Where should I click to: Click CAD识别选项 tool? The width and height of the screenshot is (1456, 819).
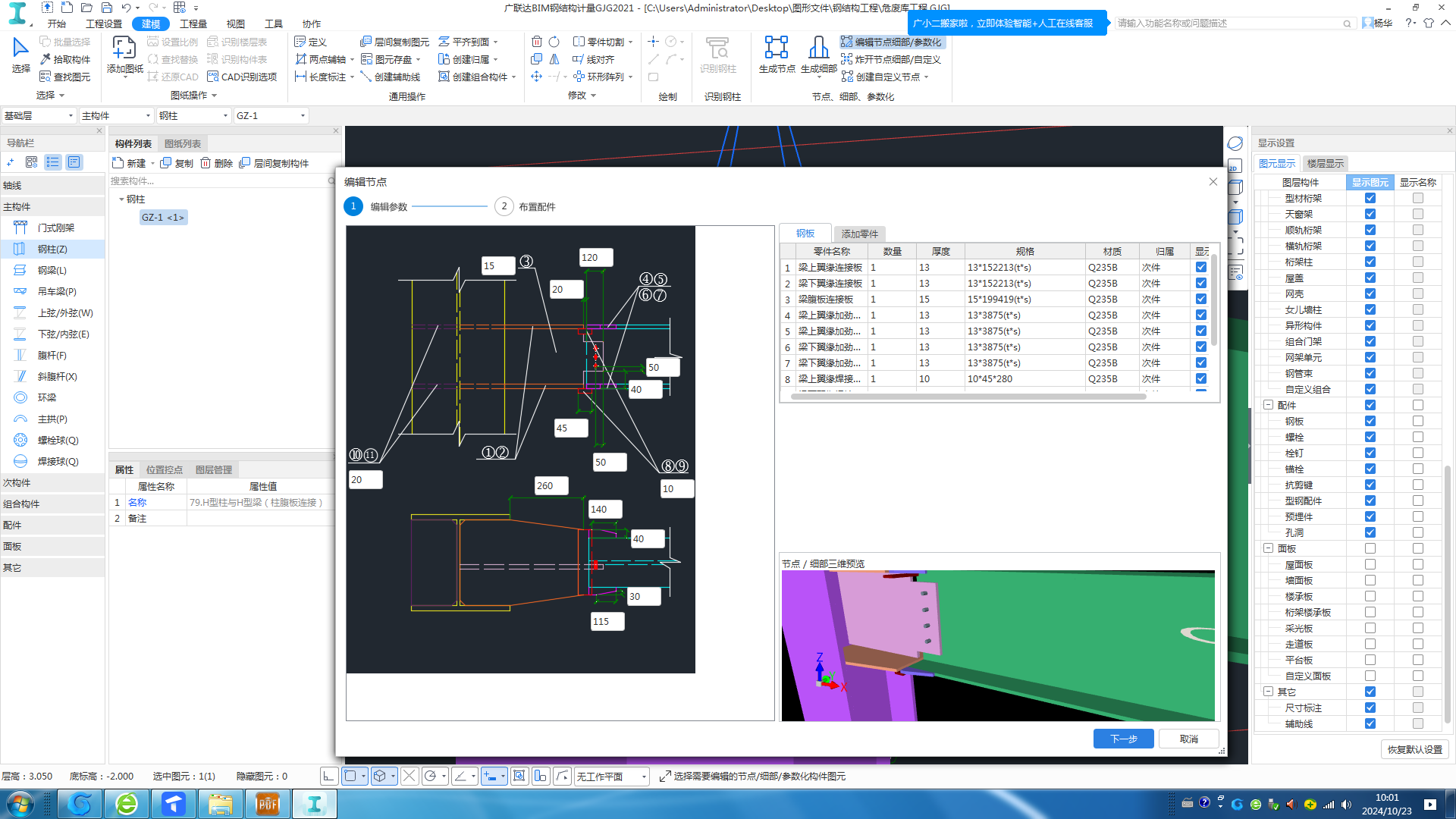coord(243,77)
